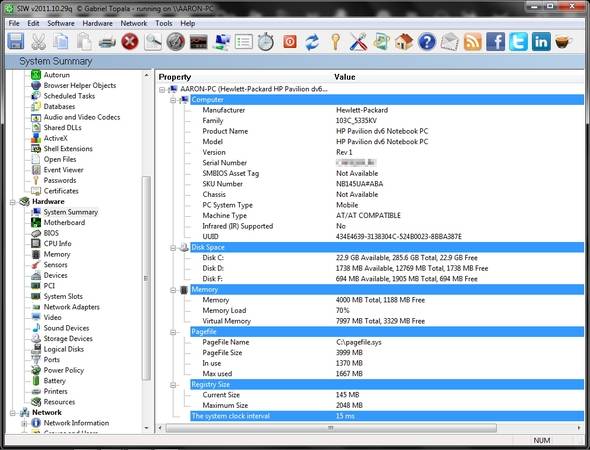Open the File menu
This screenshot has height=450, width=590.
click(14, 23)
